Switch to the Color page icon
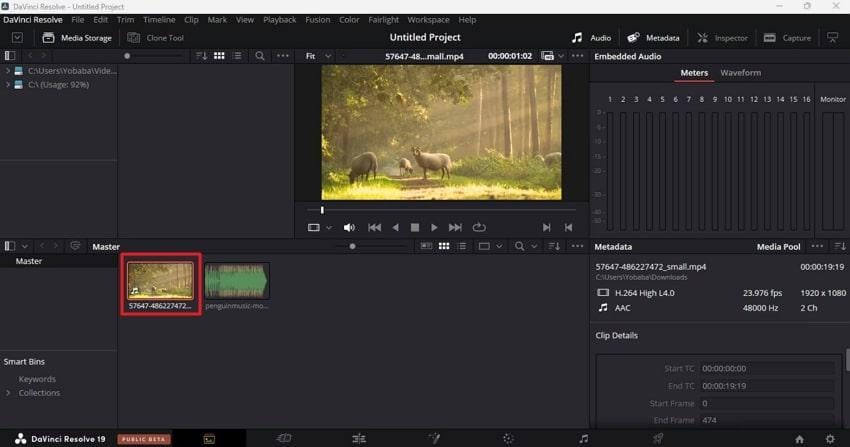The width and height of the screenshot is (850, 447). coord(508,439)
